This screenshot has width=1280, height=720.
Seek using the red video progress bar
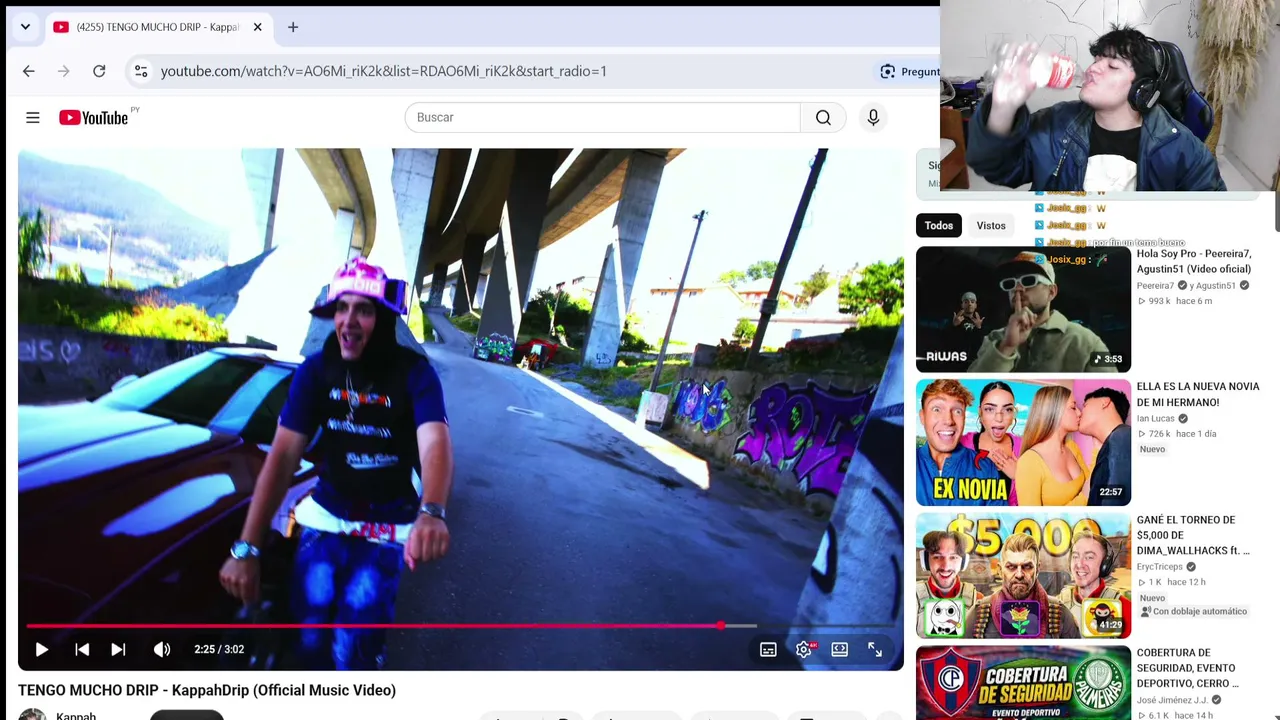point(460,626)
